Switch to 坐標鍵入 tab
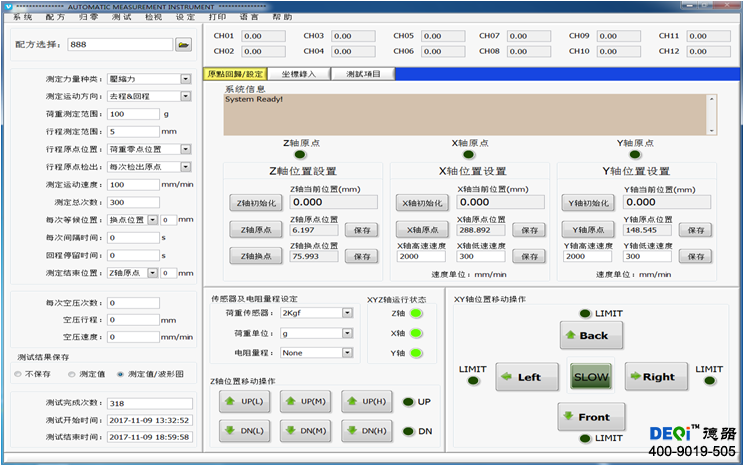 (299, 74)
